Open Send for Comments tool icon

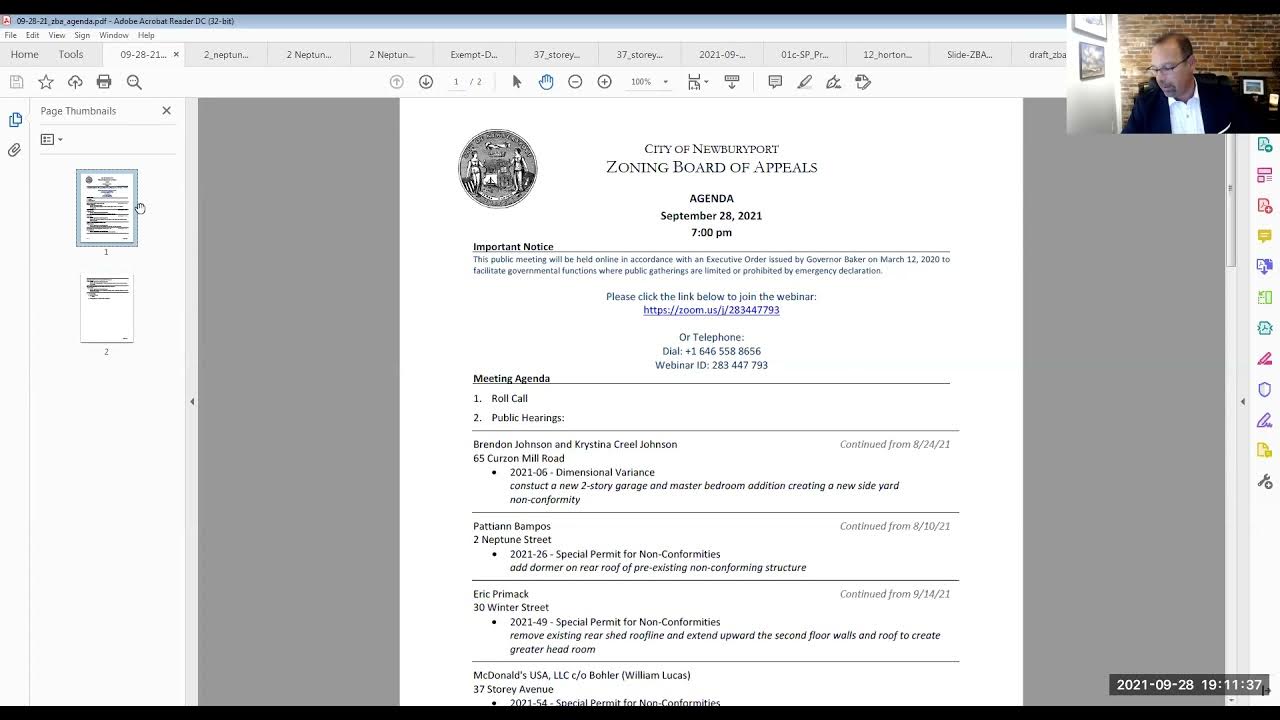(x=1265, y=450)
